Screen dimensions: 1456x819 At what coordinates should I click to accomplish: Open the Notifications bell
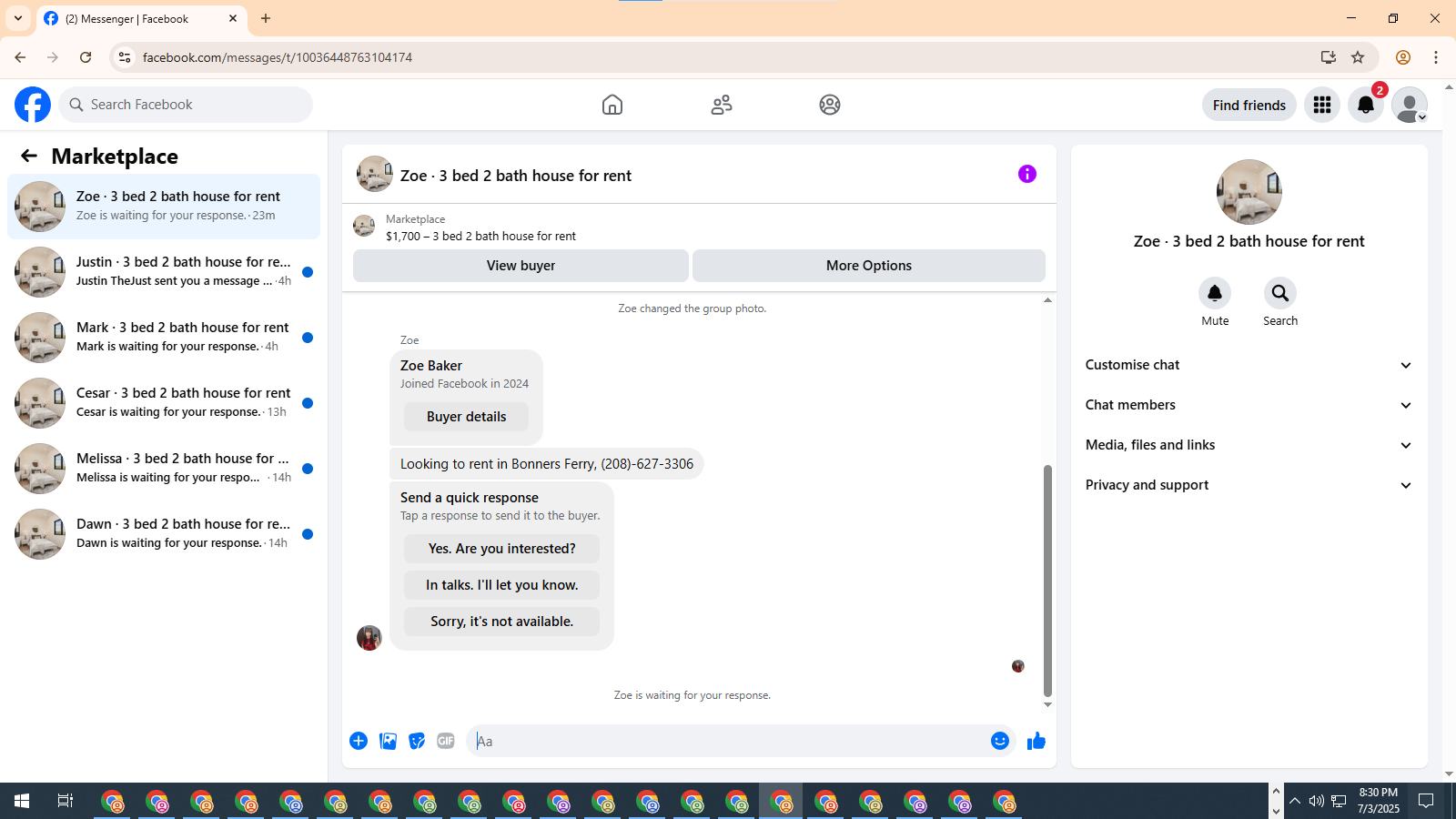pos(1366,105)
